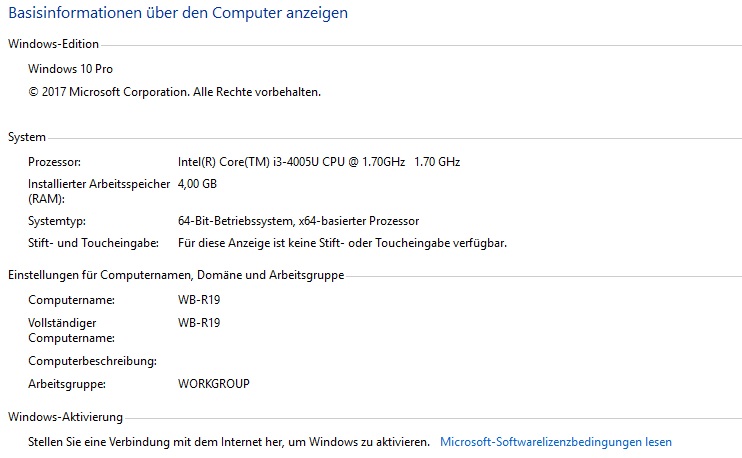The height and width of the screenshot is (458, 742).
Task: Click the Stift- und Toucheingabe label
Action: [x=93, y=243]
